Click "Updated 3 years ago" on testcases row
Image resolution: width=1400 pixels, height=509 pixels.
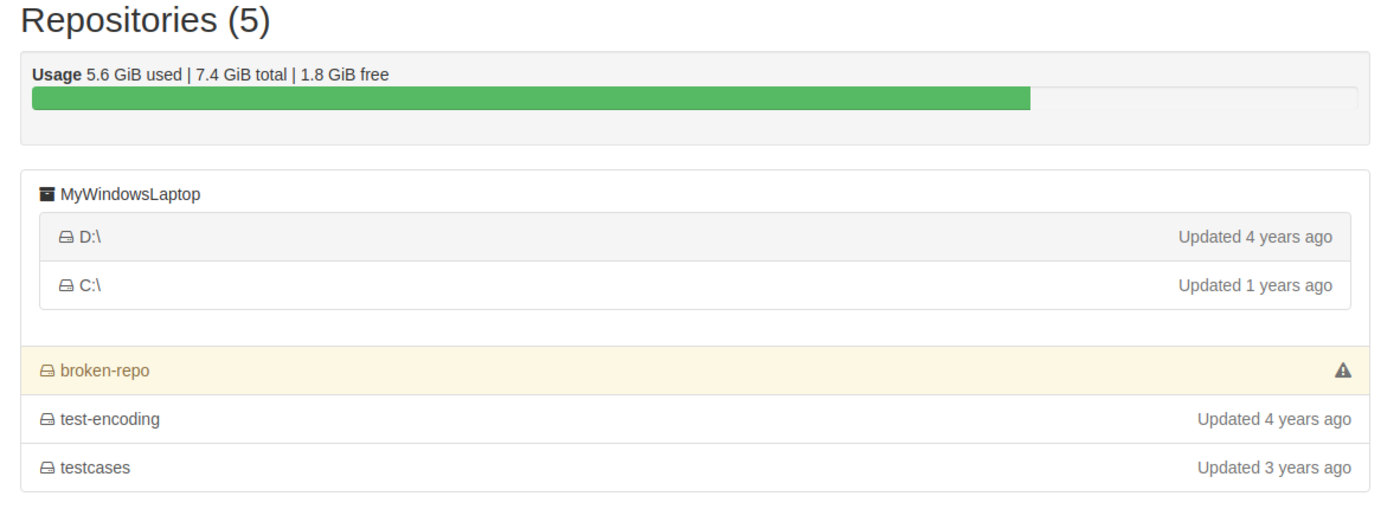[1274, 468]
